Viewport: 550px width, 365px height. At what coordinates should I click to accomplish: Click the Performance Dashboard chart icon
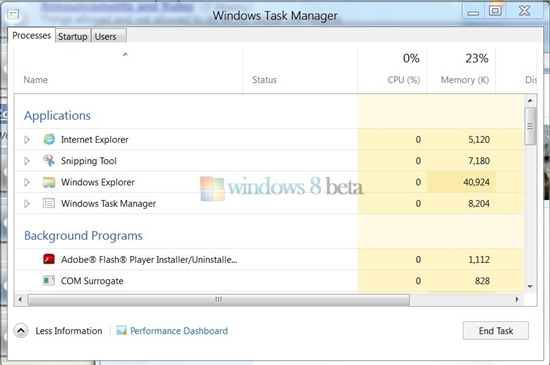click(x=121, y=330)
